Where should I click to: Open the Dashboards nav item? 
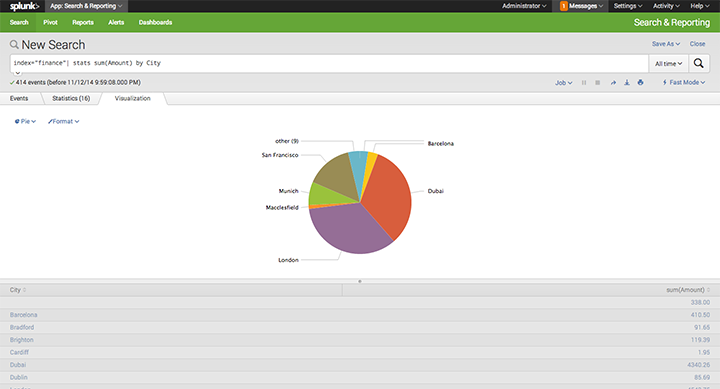point(155,22)
